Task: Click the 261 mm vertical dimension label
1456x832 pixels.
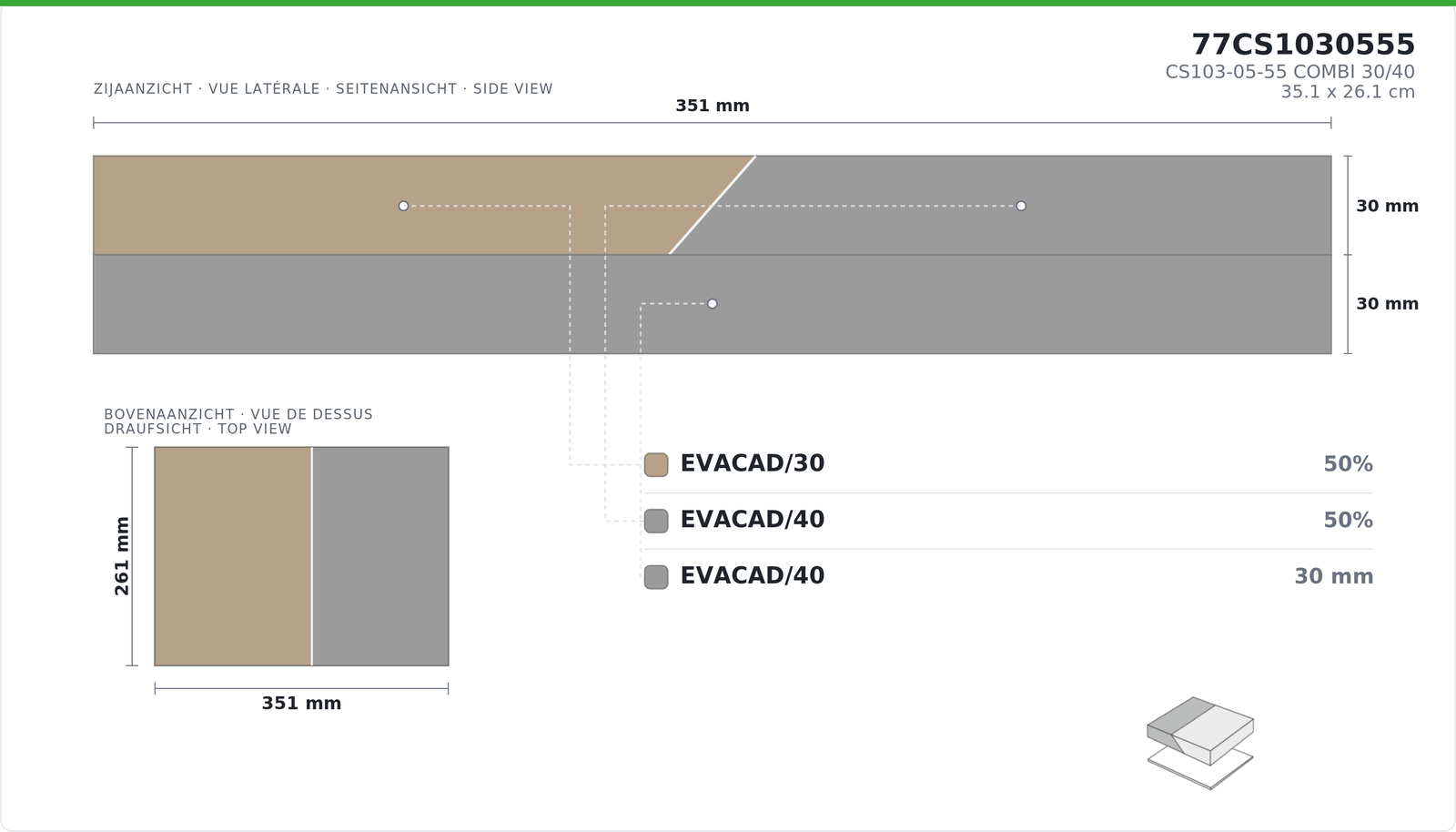Action: [x=122, y=556]
